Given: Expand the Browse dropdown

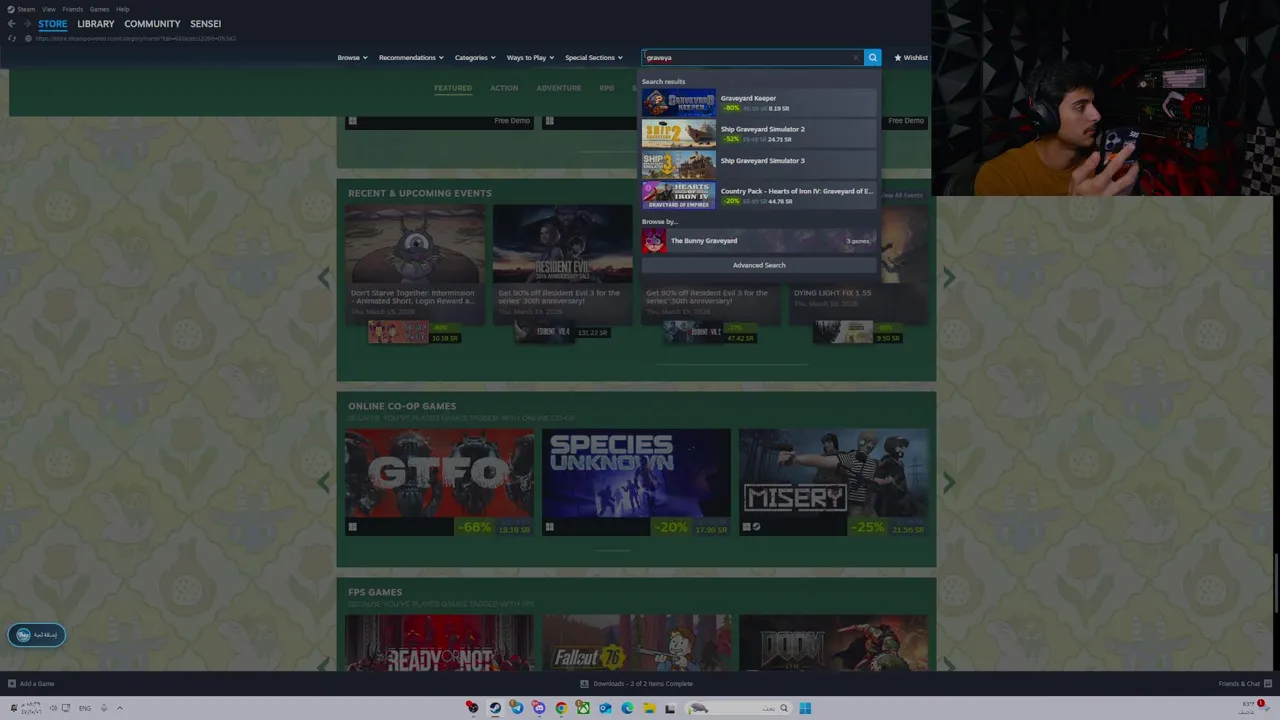Looking at the screenshot, I should (352, 57).
